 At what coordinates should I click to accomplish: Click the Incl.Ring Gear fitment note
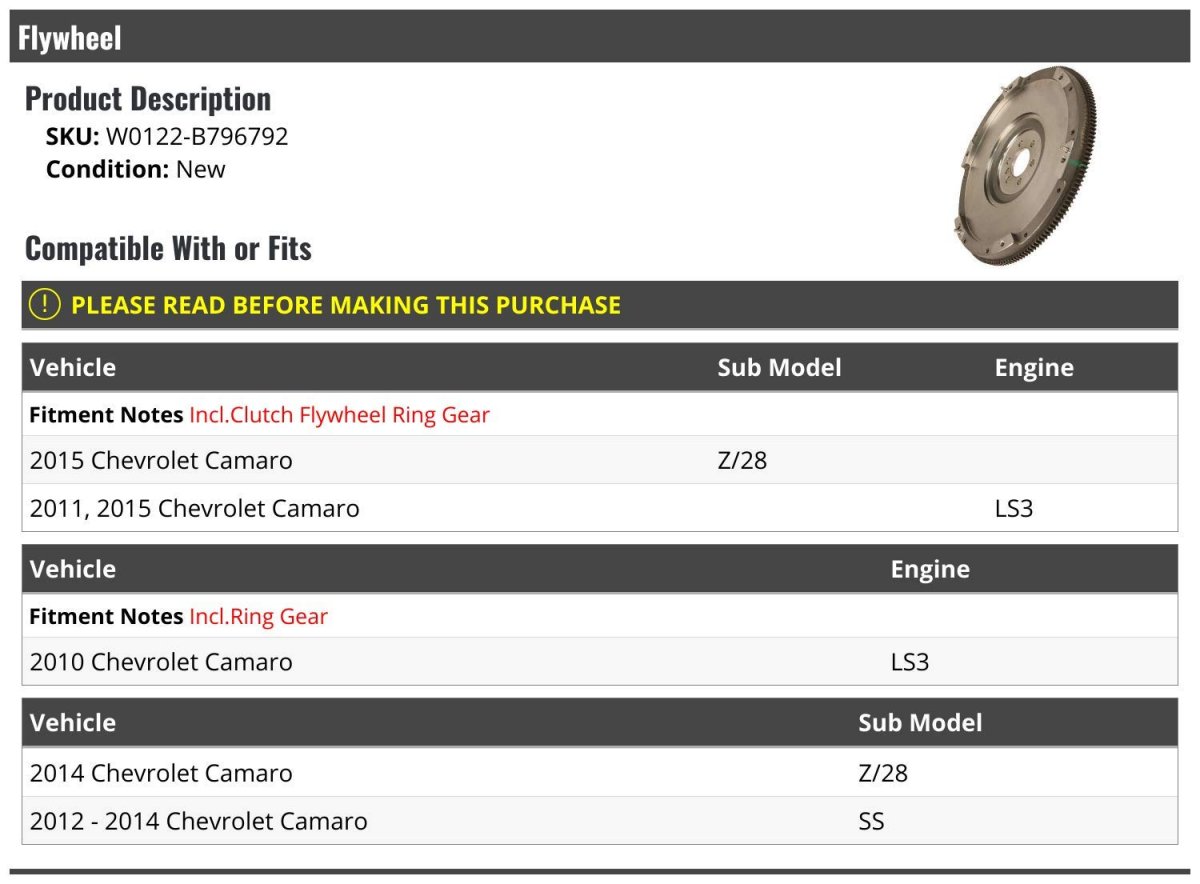[258, 616]
